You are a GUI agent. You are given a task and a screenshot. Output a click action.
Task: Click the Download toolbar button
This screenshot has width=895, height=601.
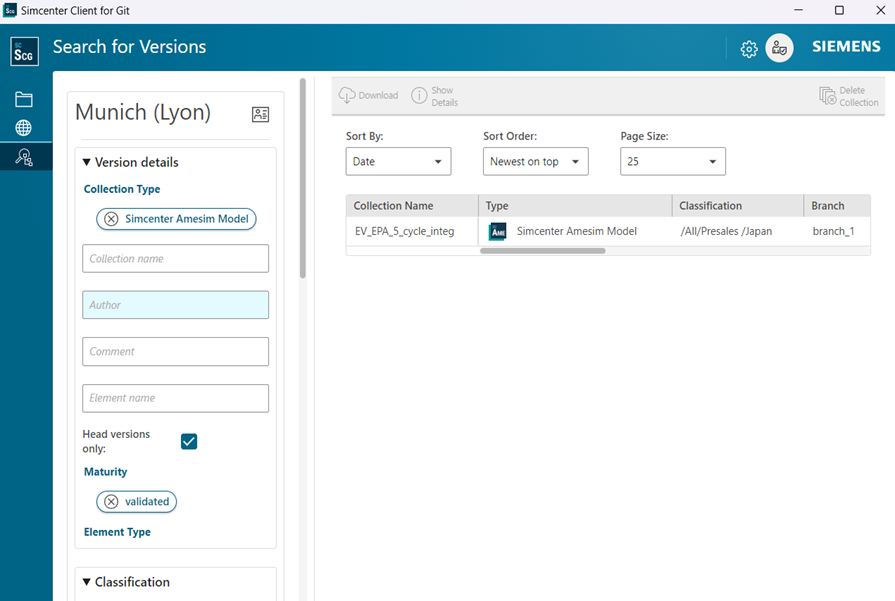369,95
